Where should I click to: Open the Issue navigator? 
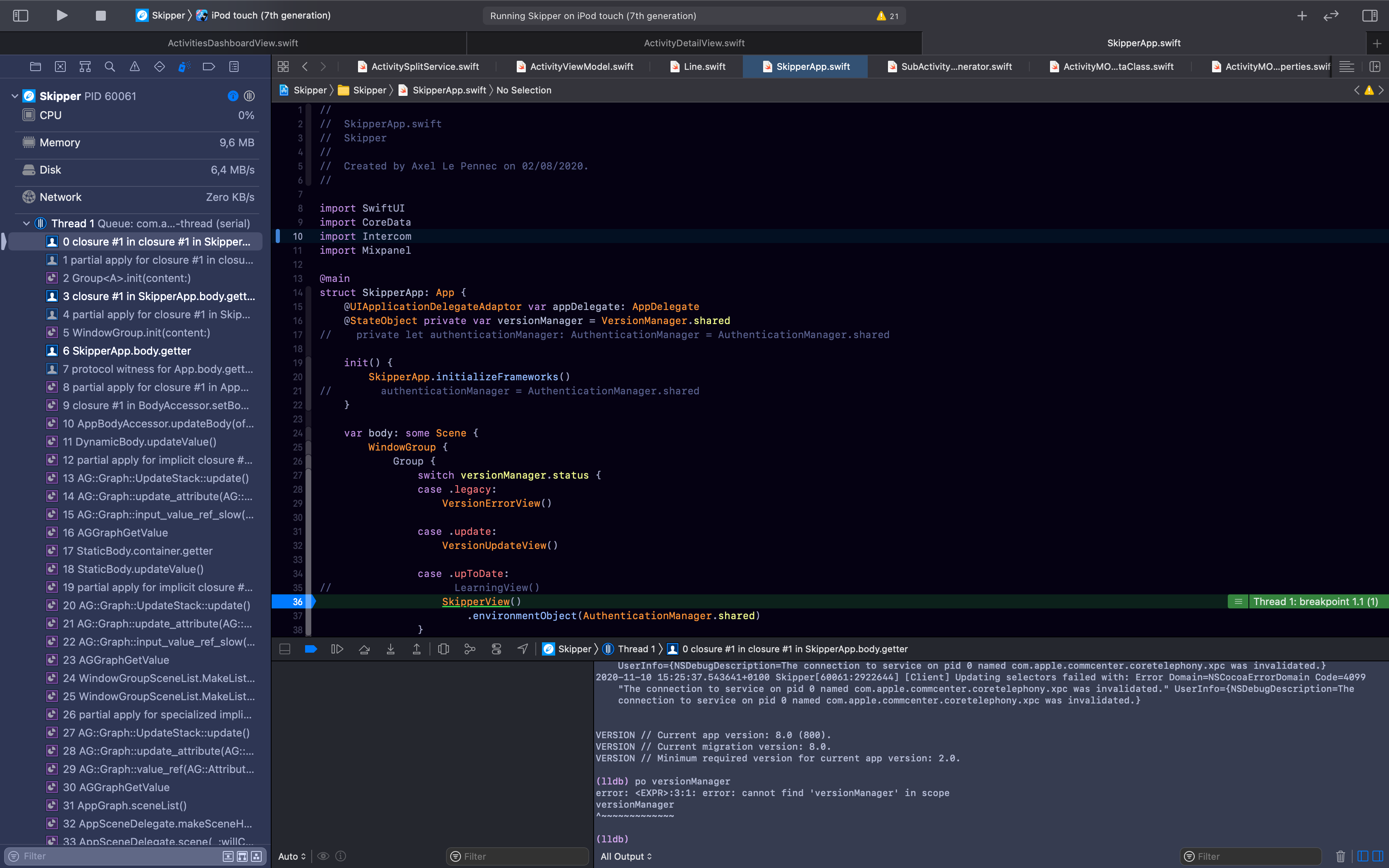click(x=134, y=67)
